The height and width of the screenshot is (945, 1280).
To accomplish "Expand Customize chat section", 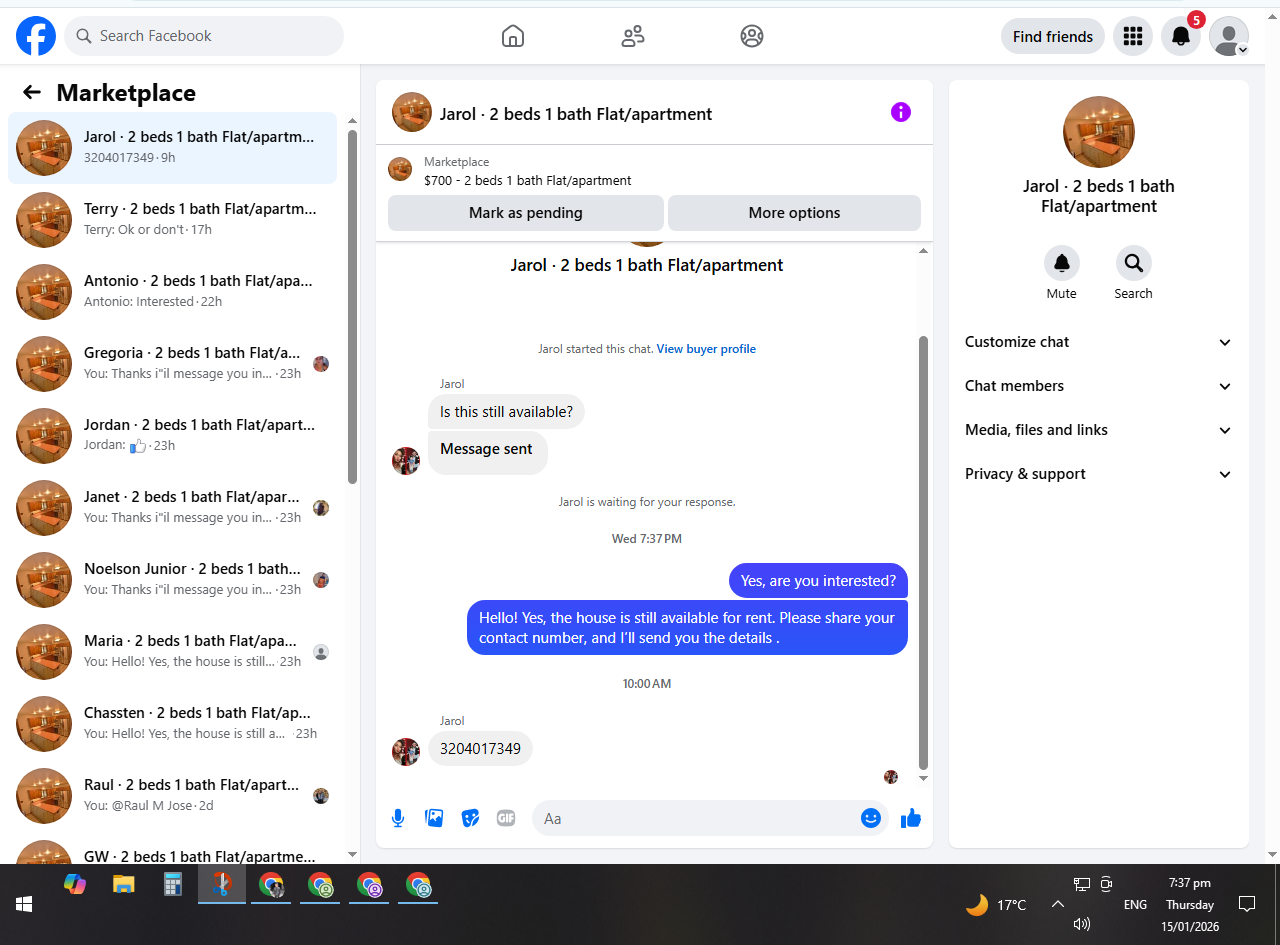I will [x=1099, y=342].
